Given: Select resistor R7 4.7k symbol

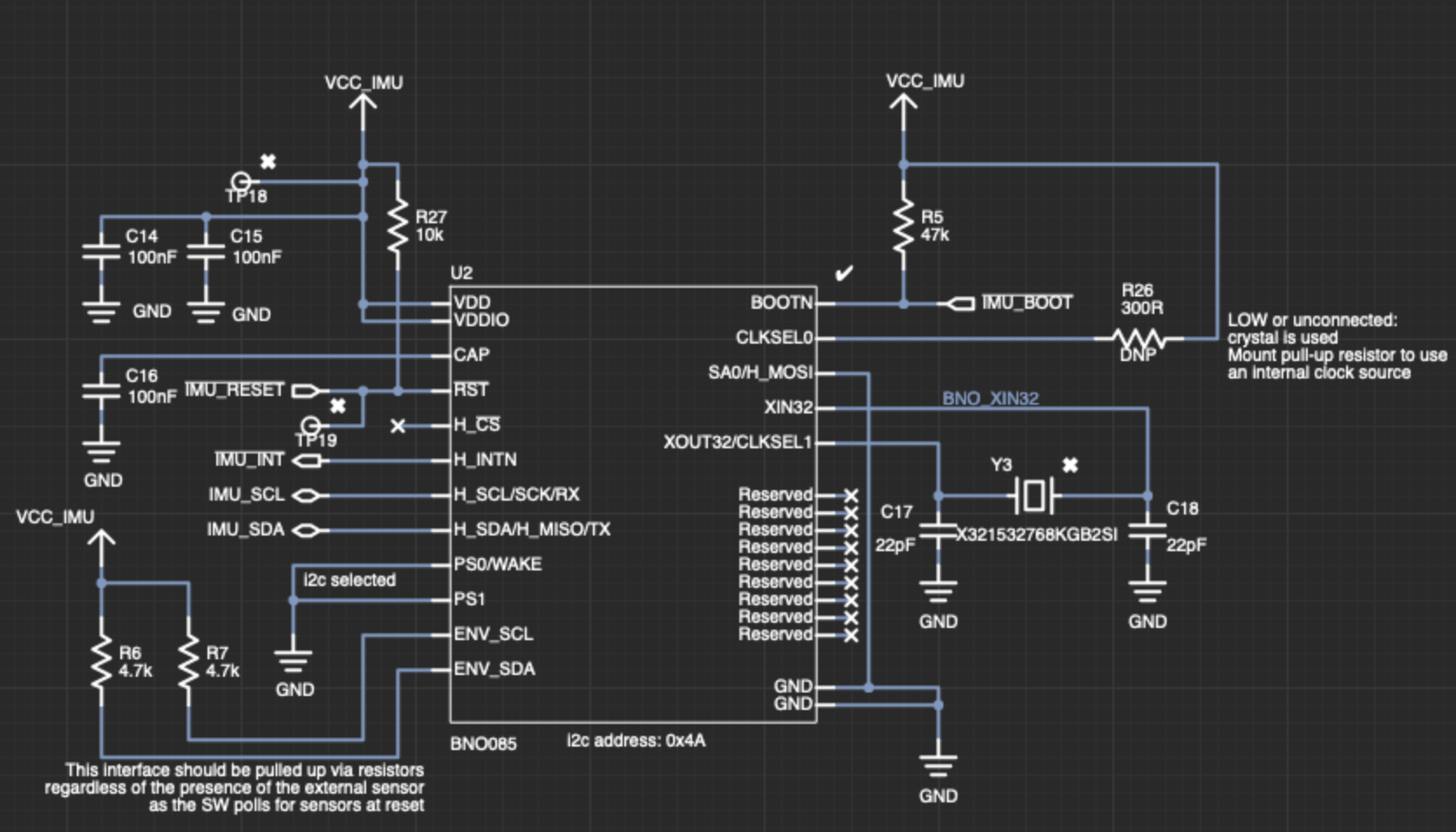Looking at the screenshot, I should pos(188,661).
